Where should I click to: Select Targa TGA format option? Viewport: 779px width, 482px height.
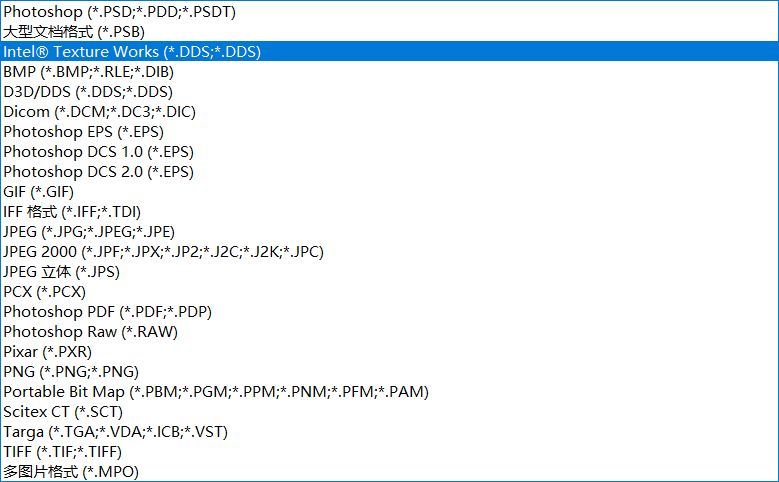(115, 432)
